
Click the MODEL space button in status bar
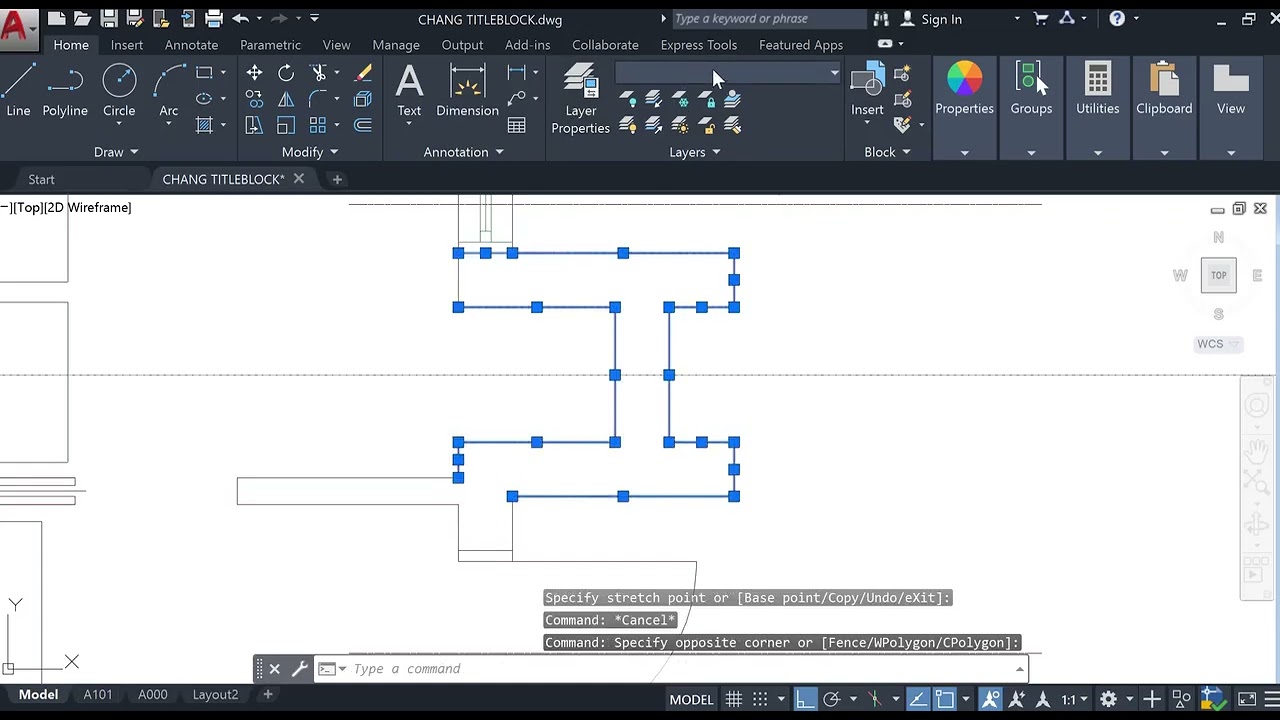point(691,699)
